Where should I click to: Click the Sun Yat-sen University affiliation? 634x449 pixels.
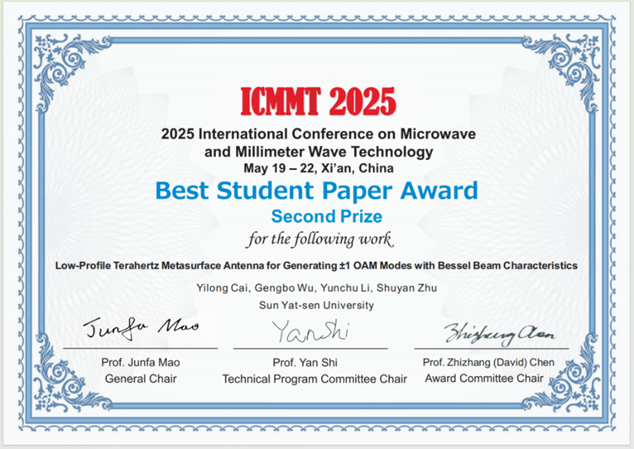pyautogui.click(x=317, y=305)
